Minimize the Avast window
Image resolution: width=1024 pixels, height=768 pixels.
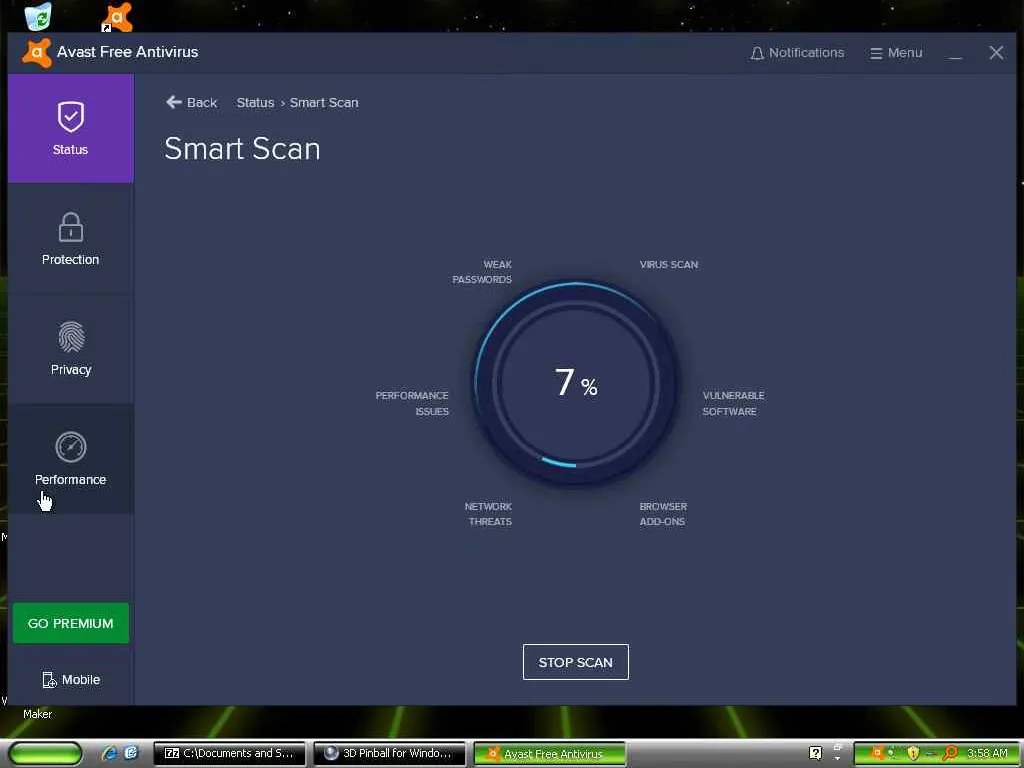click(x=955, y=54)
